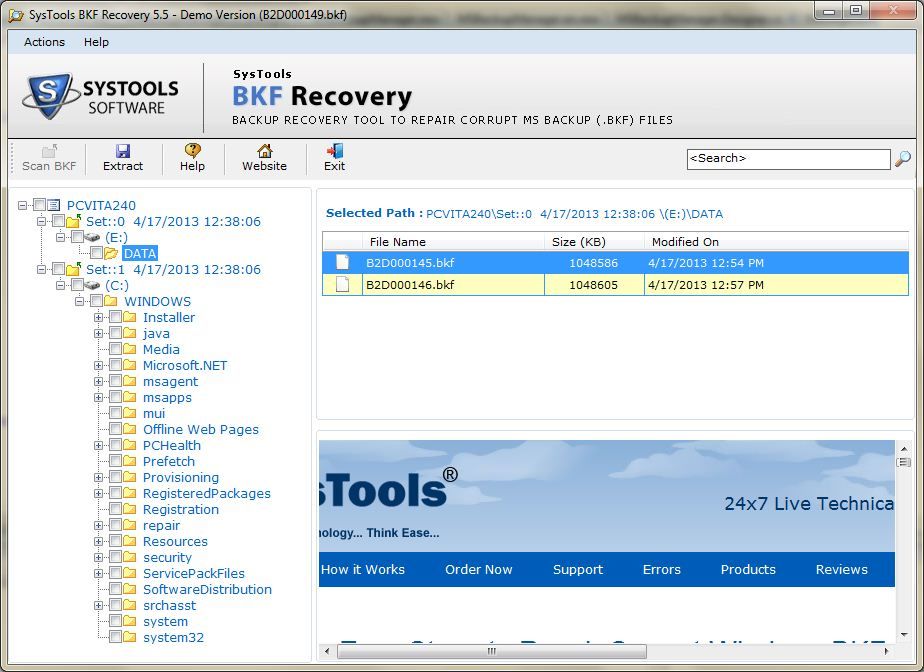Check the DATA folder checkbox
This screenshot has width=924, height=672.
coord(96,254)
